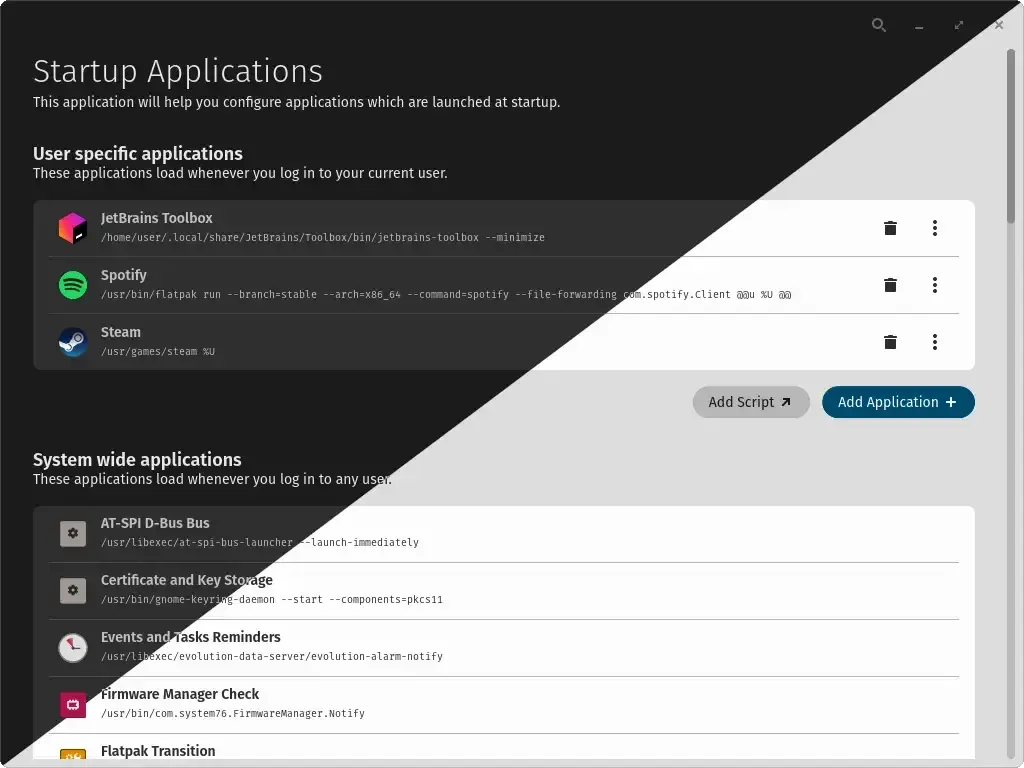1024x768 pixels.
Task: Click the Flatpak Transition icon
Action: [x=72, y=758]
